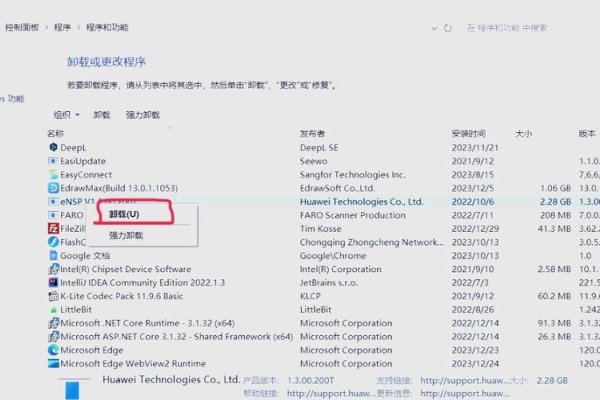Image resolution: width=600 pixels, height=400 pixels.
Task: Click the Google 文档 icon
Action: pyautogui.click(x=53, y=255)
